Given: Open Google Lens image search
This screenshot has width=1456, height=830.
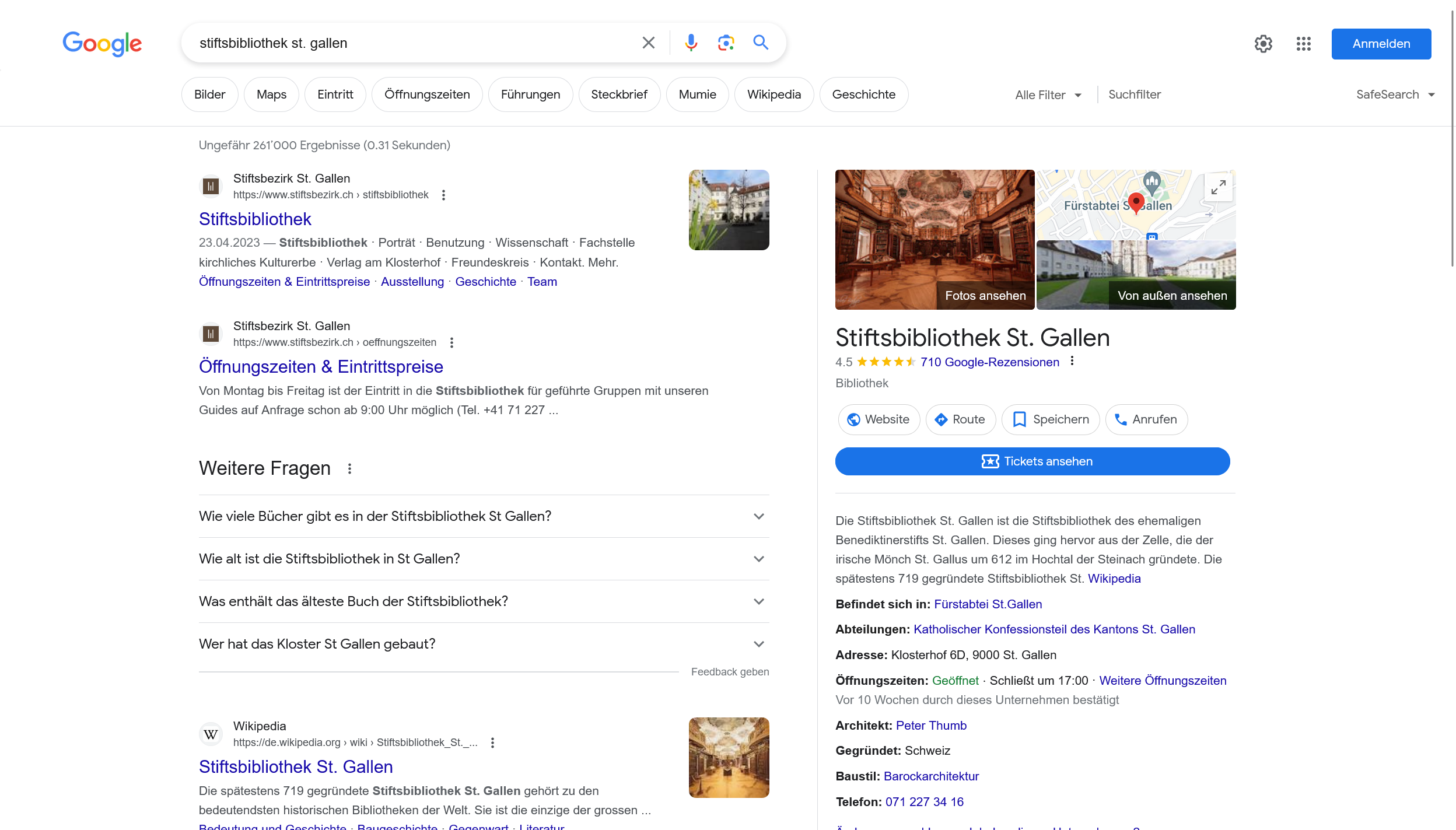Looking at the screenshot, I should 726,43.
